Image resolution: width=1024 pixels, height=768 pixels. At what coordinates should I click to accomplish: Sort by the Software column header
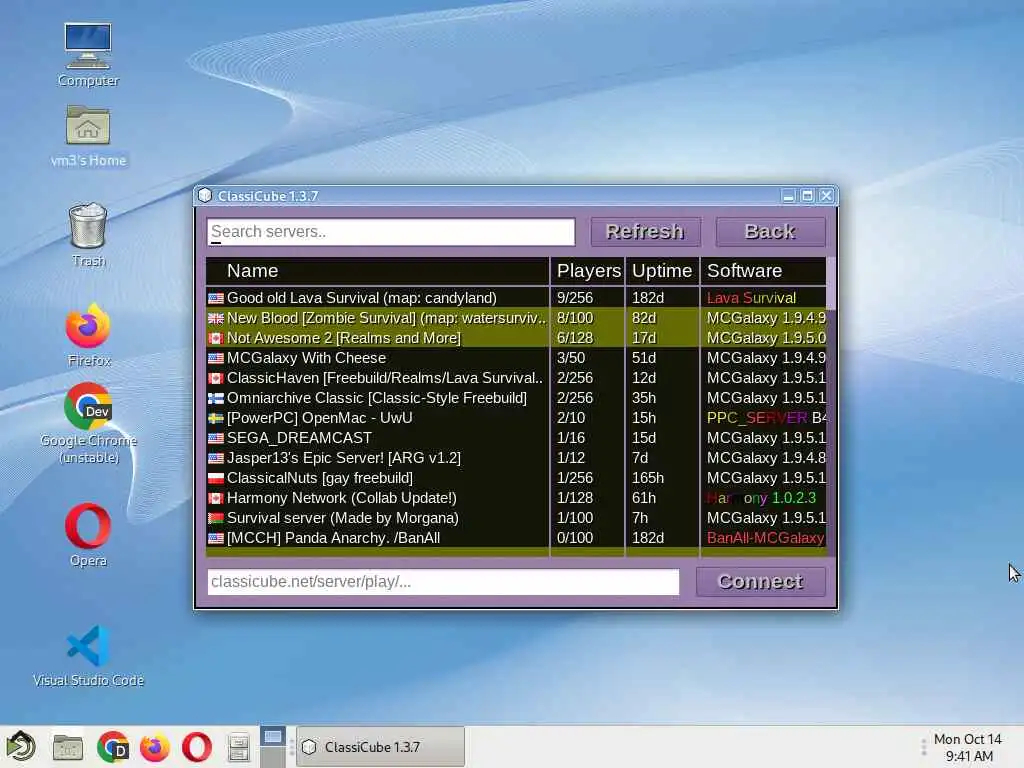[763, 270]
